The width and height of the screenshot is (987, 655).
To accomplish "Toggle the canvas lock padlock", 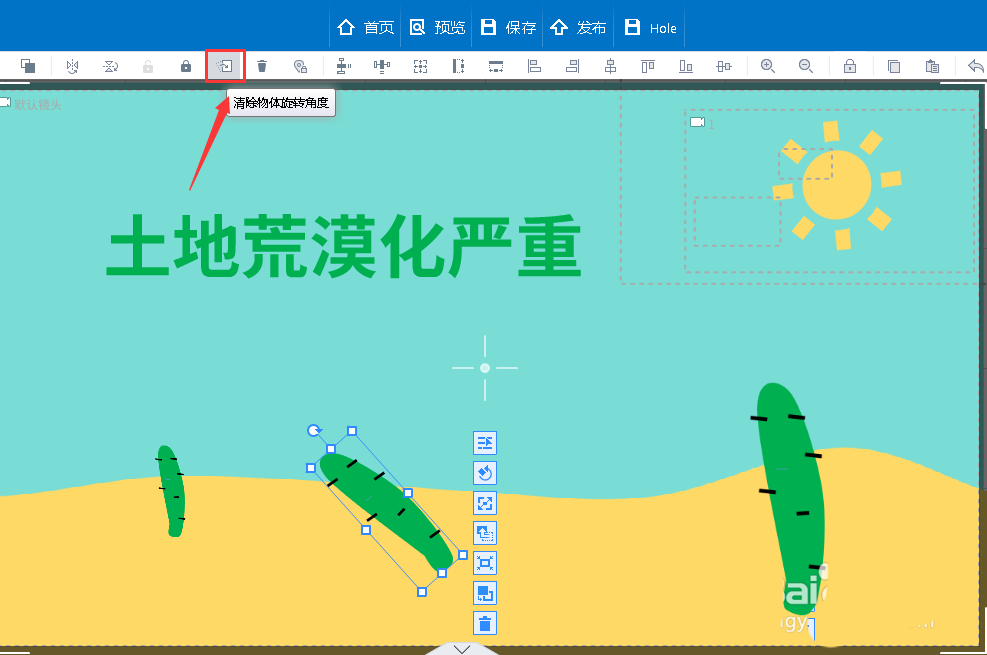I will click(x=850, y=66).
